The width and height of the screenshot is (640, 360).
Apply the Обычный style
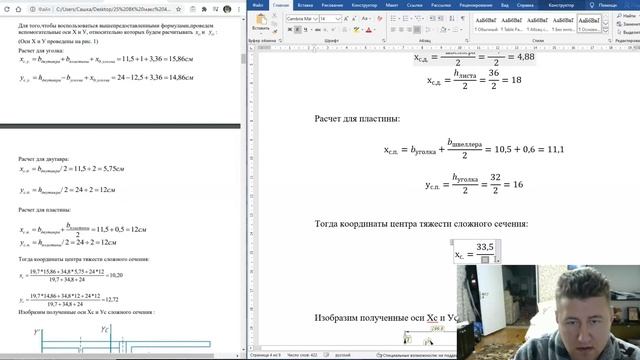coord(486,24)
